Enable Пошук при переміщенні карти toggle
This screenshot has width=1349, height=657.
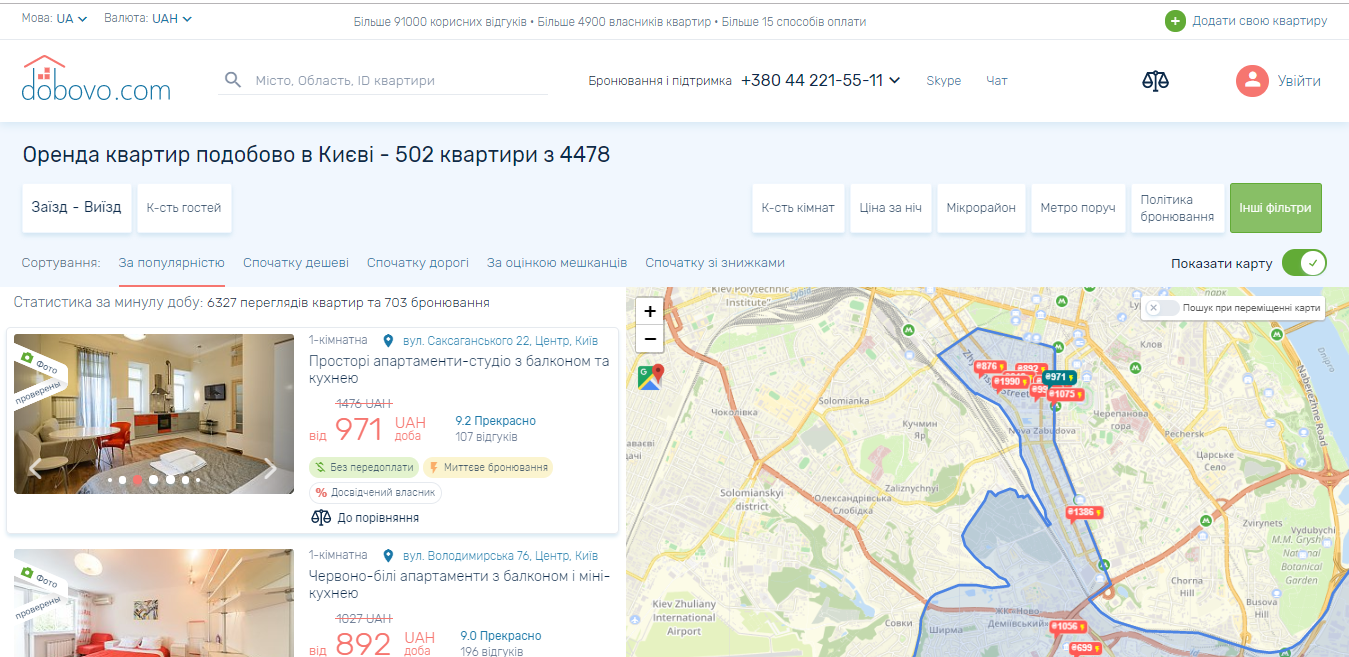1161,308
